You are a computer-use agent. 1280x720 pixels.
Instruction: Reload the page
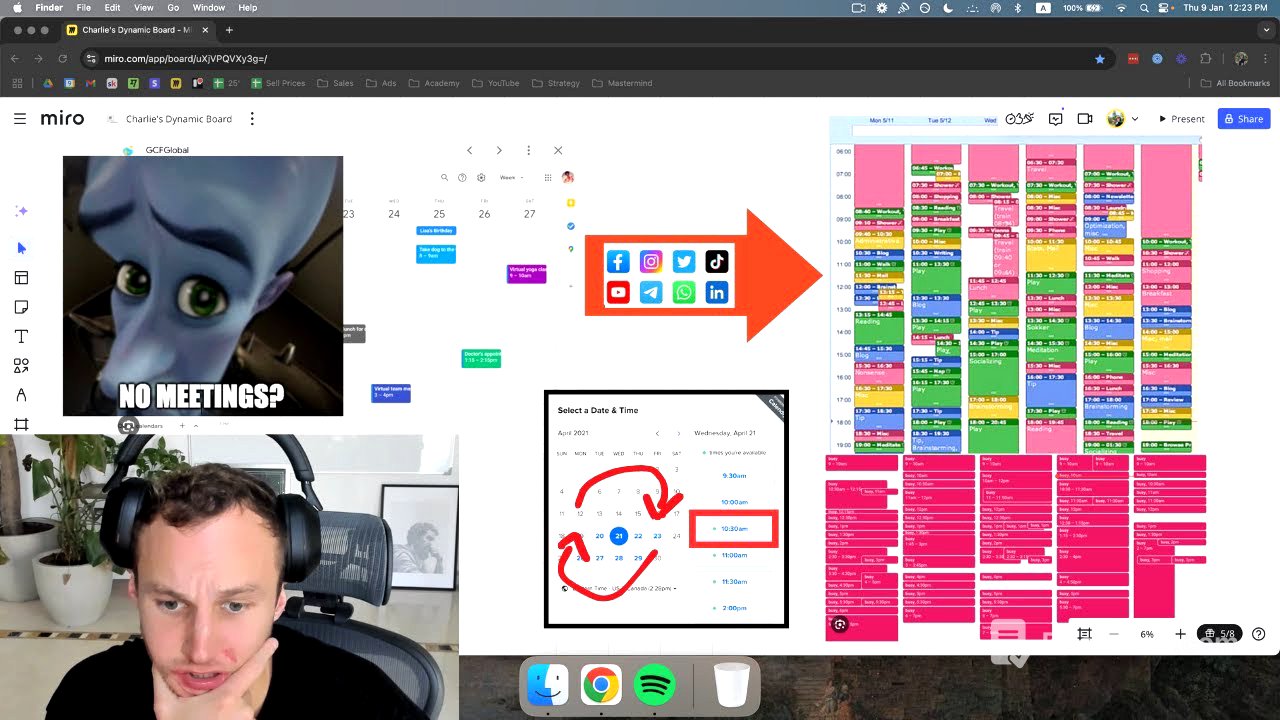pos(62,59)
